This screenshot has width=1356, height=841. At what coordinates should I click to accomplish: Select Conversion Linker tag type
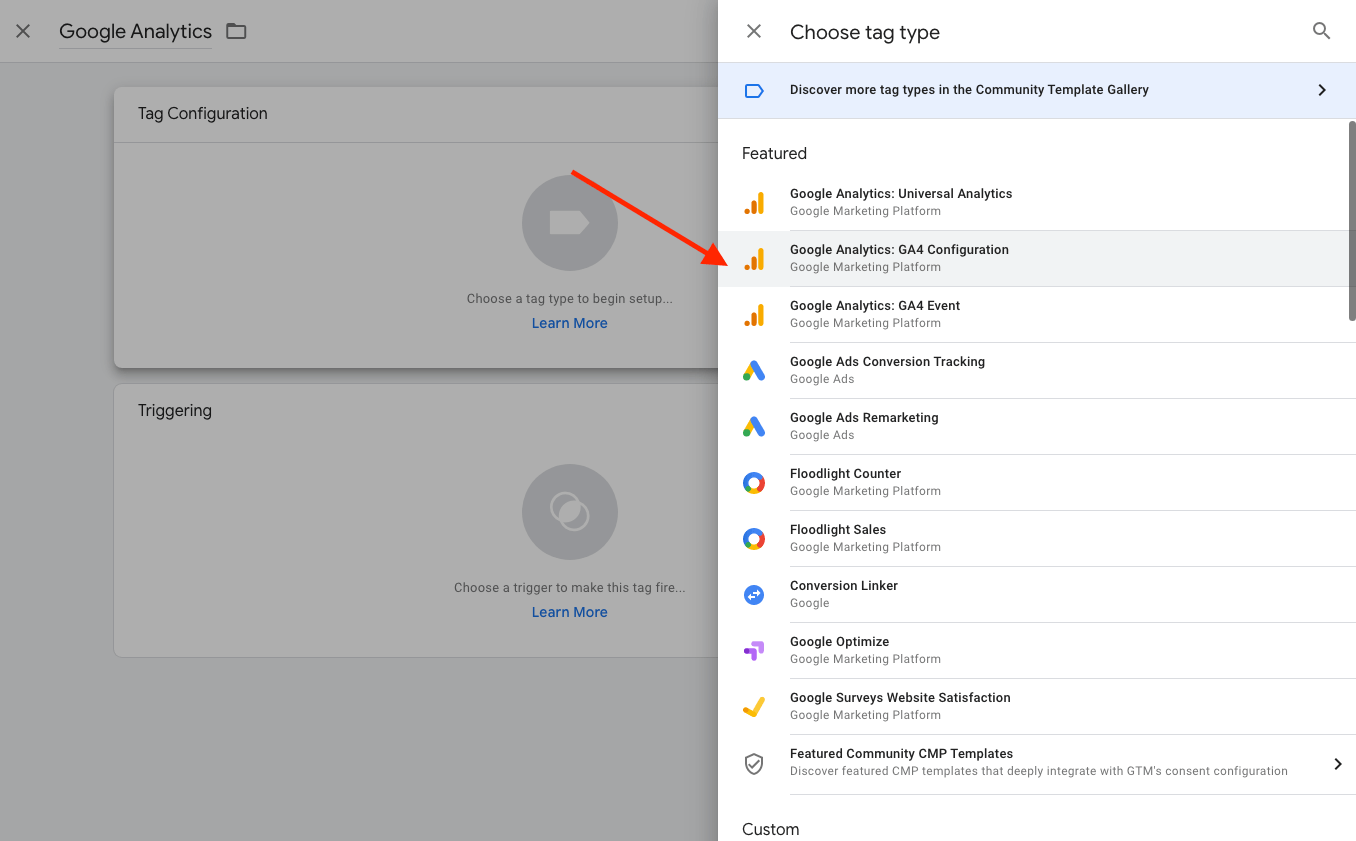[x=1037, y=595]
